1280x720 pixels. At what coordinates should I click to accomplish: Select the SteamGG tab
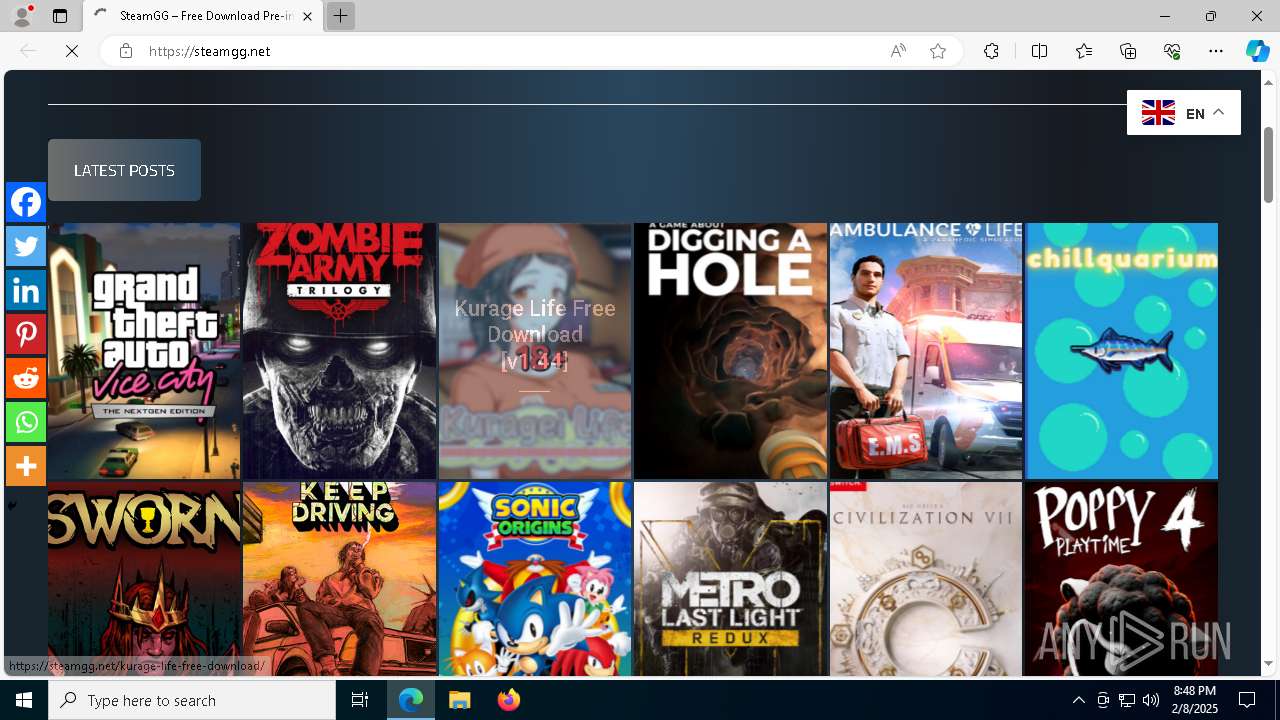click(203, 16)
